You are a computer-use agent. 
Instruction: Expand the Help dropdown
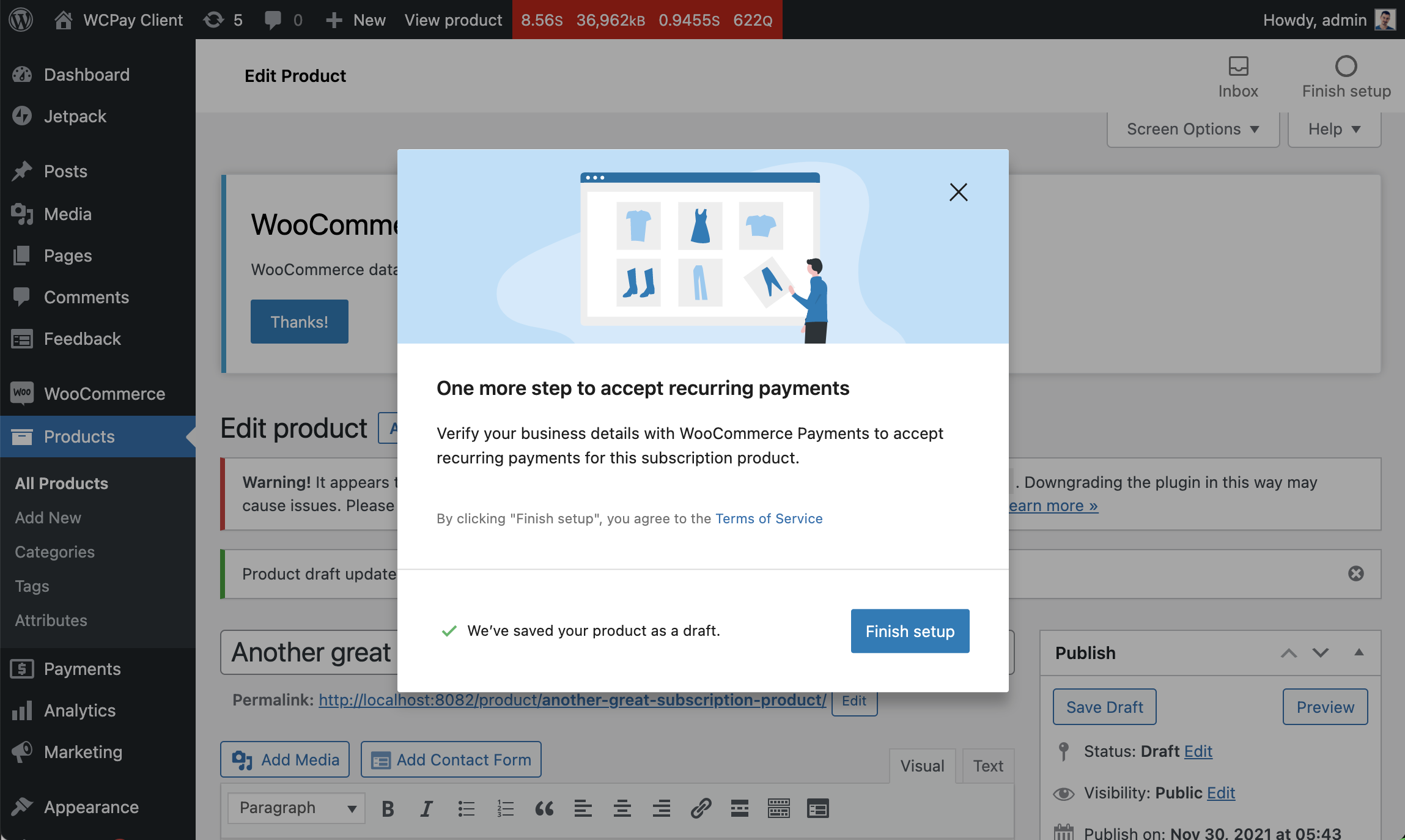coord(1333,129)
